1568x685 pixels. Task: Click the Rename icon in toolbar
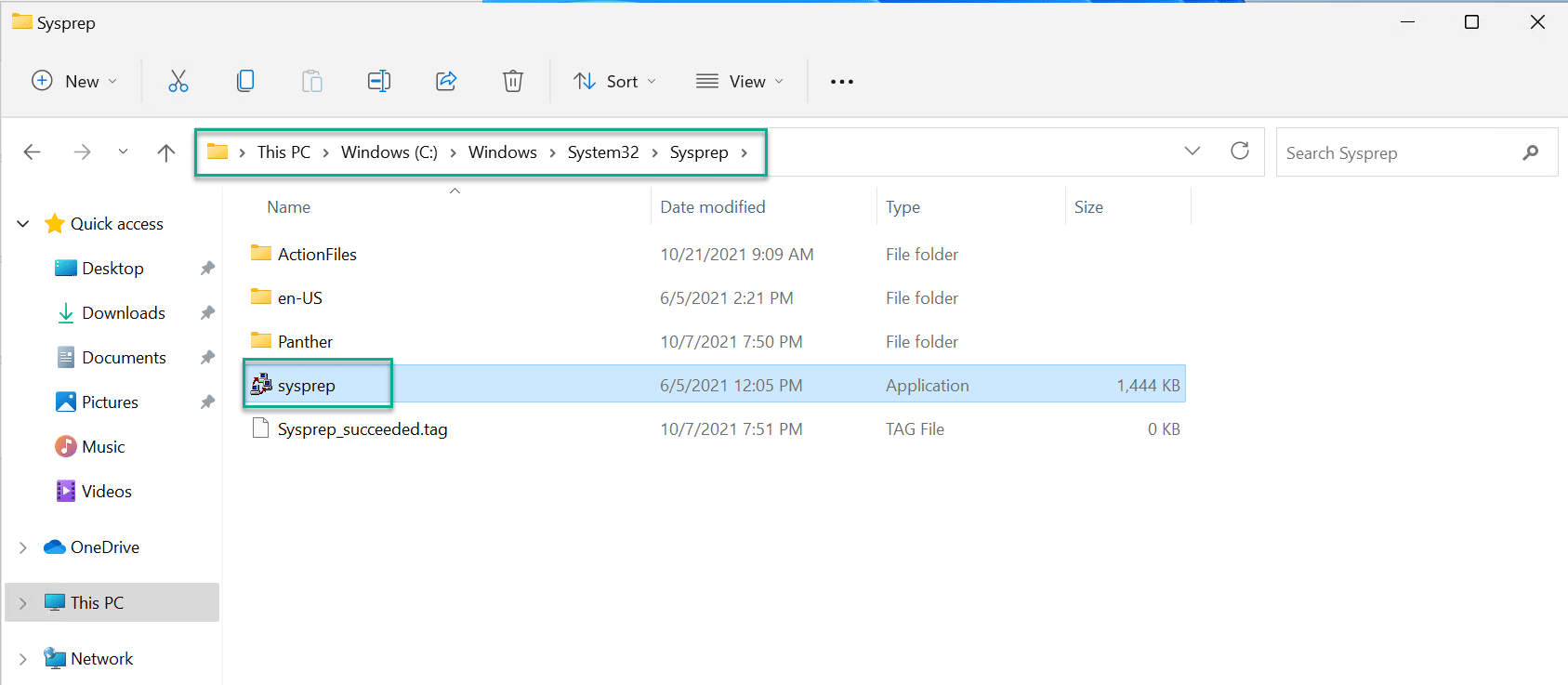[x=379, y=82]
